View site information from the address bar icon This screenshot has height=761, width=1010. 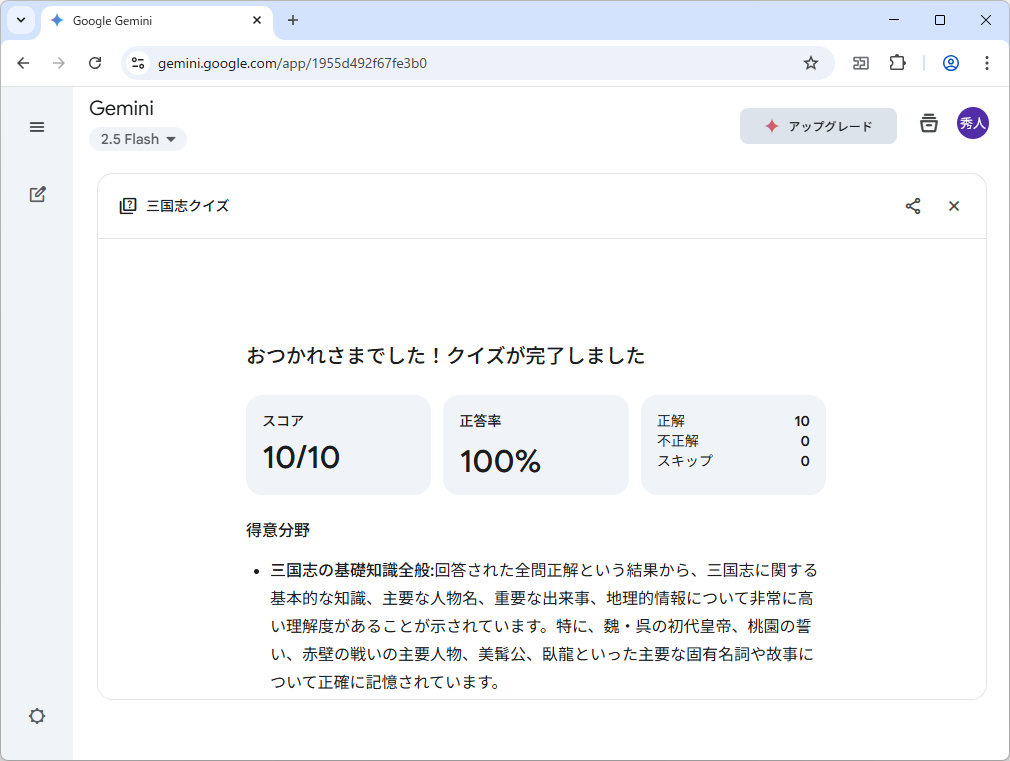[x=136, y=62]
